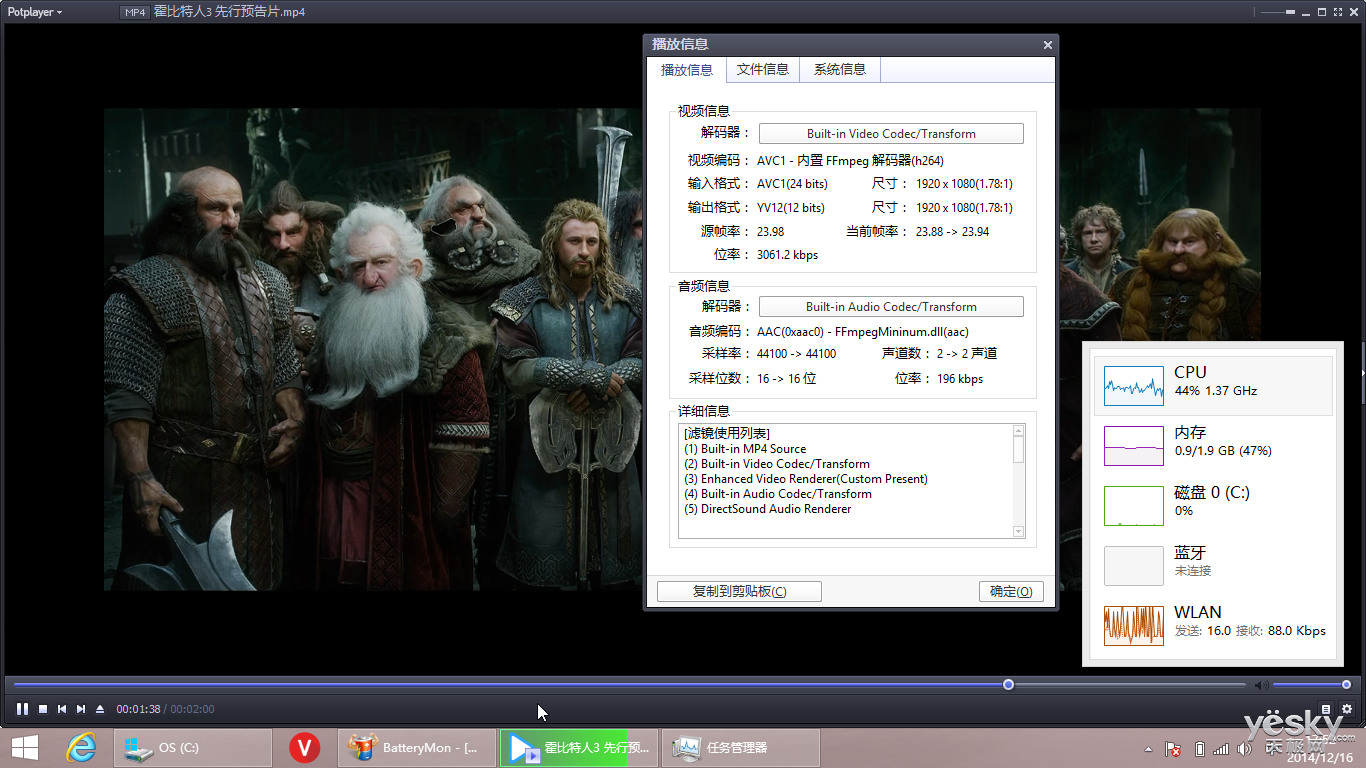Close the 播放信息 dialog
The width and height of the screenshot is (1366, 768).
pyautogui.click(x=1048, y=45)
